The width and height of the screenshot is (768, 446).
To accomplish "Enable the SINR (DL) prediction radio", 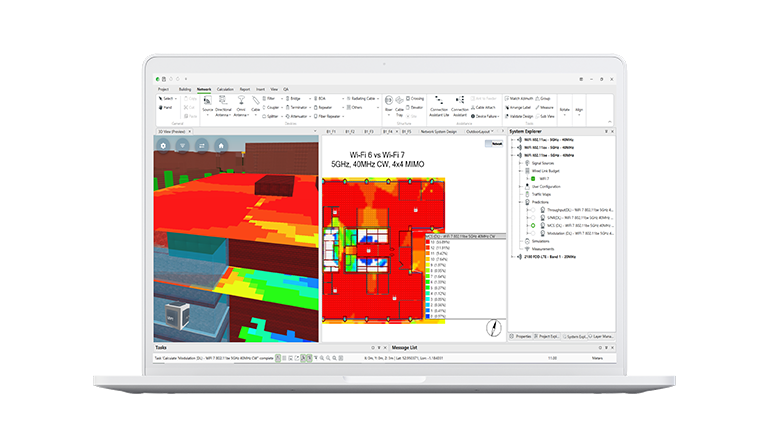I will (533, 218).
